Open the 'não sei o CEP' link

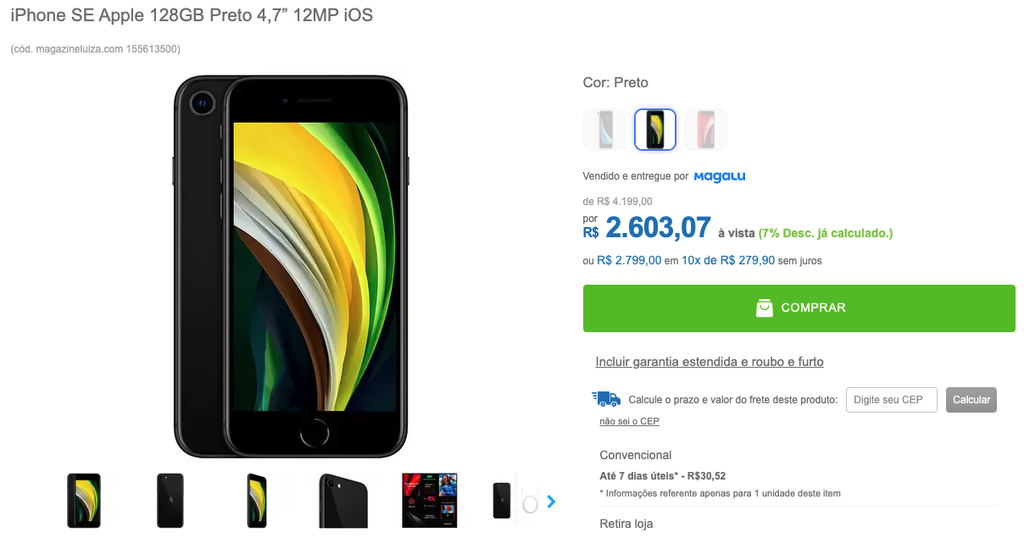point(629,421)
